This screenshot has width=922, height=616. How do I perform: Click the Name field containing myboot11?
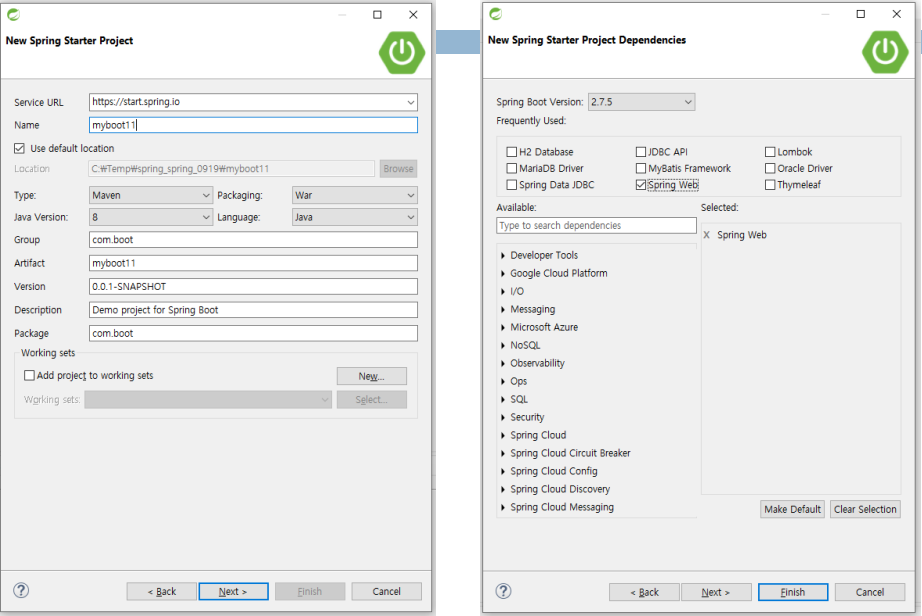point(253,125)
